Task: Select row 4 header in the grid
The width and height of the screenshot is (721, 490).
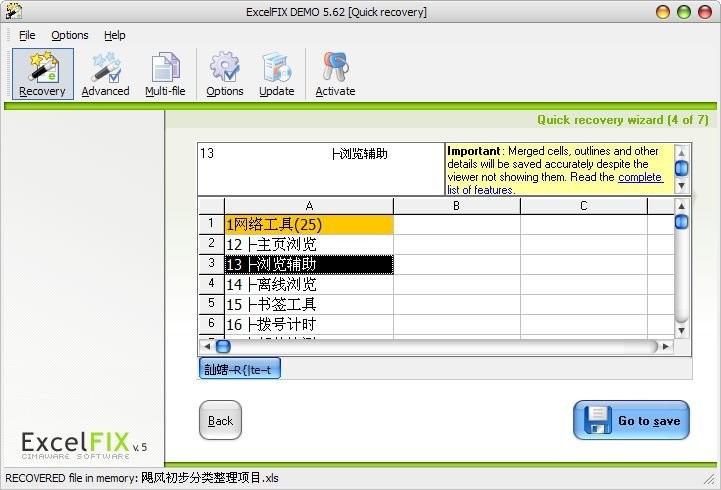Action: pos(211,284)
